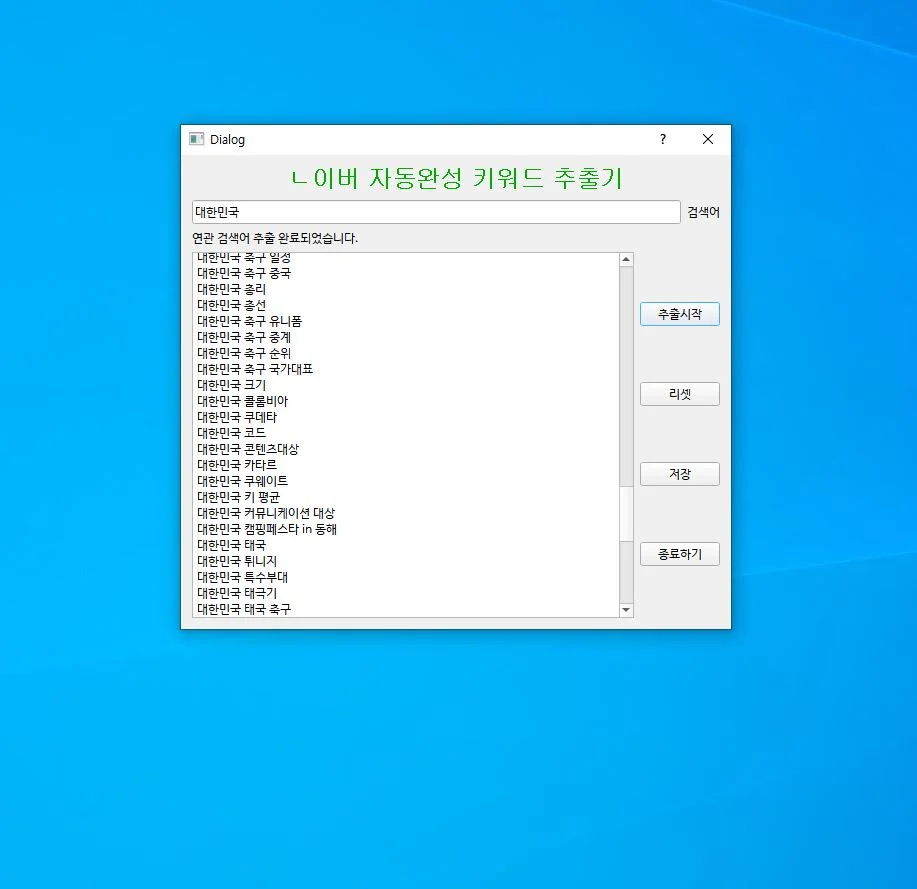Screen dimensions: 917x889
Task: Click the vertical scrollbar thumb in list
Action: [x=626, y=514]
